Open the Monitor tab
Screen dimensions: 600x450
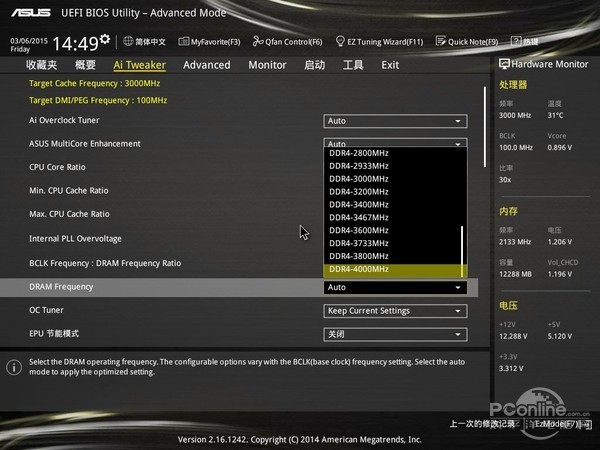tap(267, 65)
